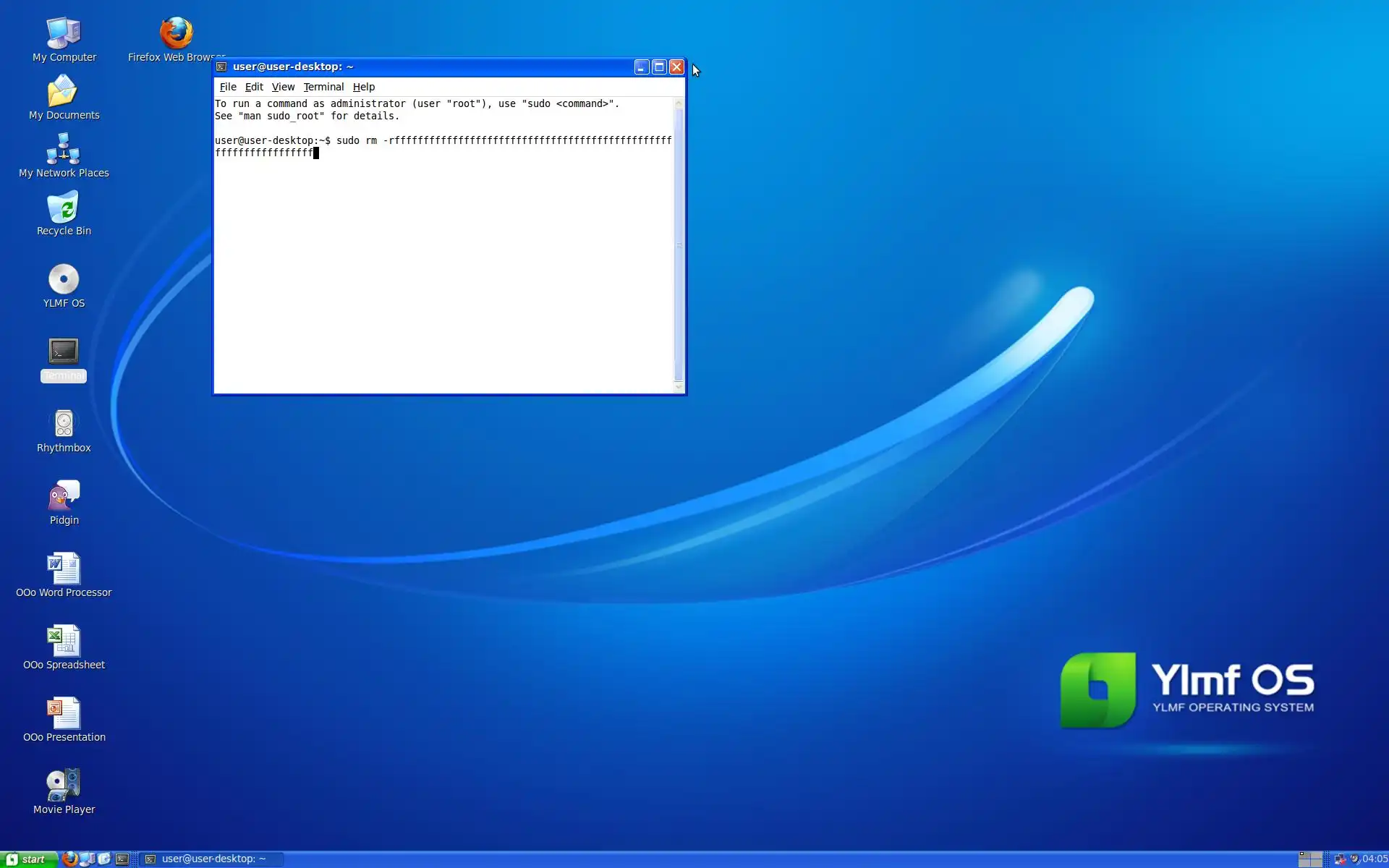Click the terminal vertical scrollbar
The height and width of the screenshot is (868, 1389).
(679, 246)
